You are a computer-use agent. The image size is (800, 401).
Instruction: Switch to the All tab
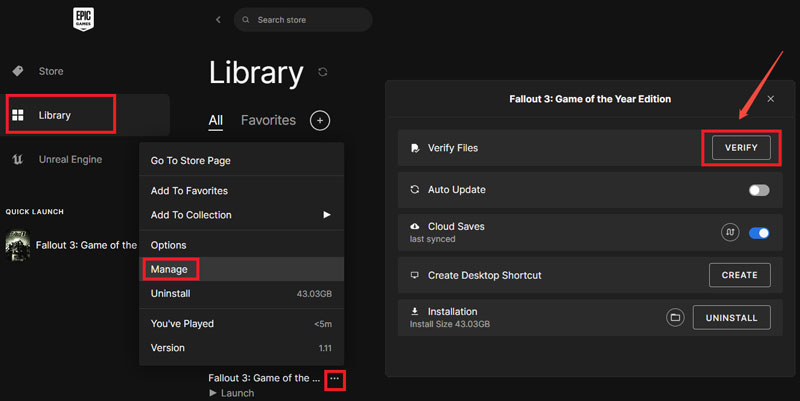[x=215, y=120]
